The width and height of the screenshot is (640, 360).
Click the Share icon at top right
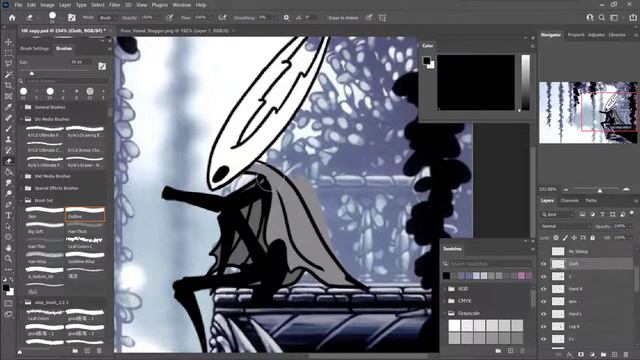(633, 18)
